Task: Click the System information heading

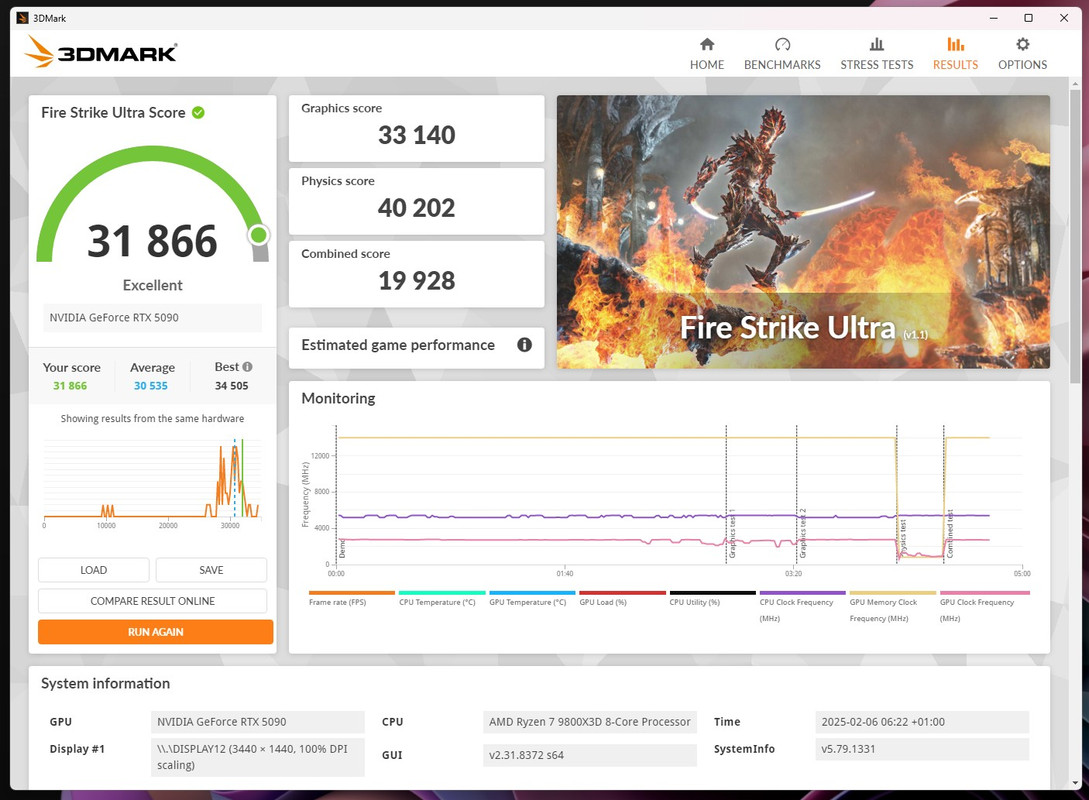Action: 106,683
